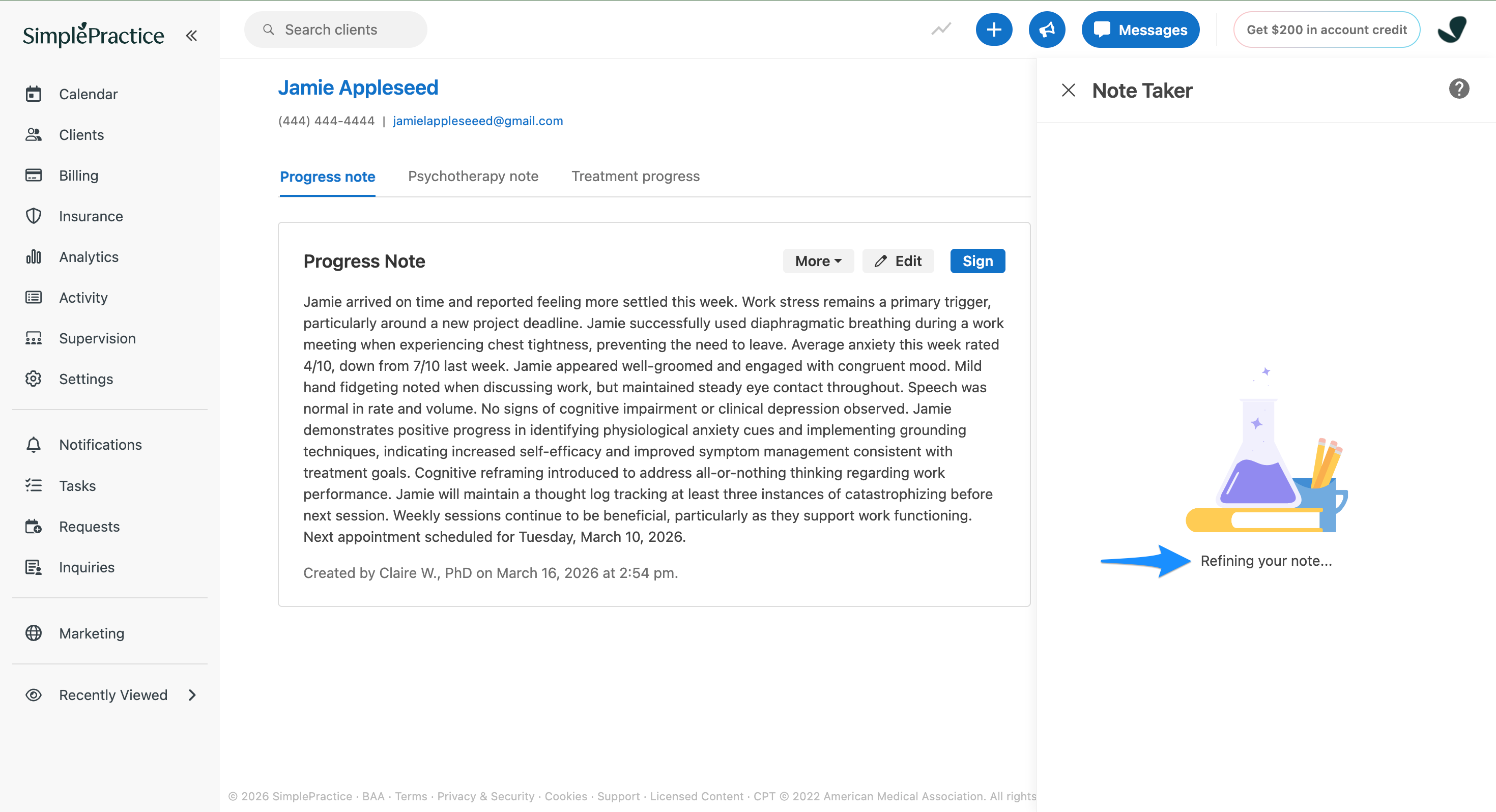This screenshot has height=812, width=1496.
Task: Open the Notifications bell icon
Action: coord(34,444)
